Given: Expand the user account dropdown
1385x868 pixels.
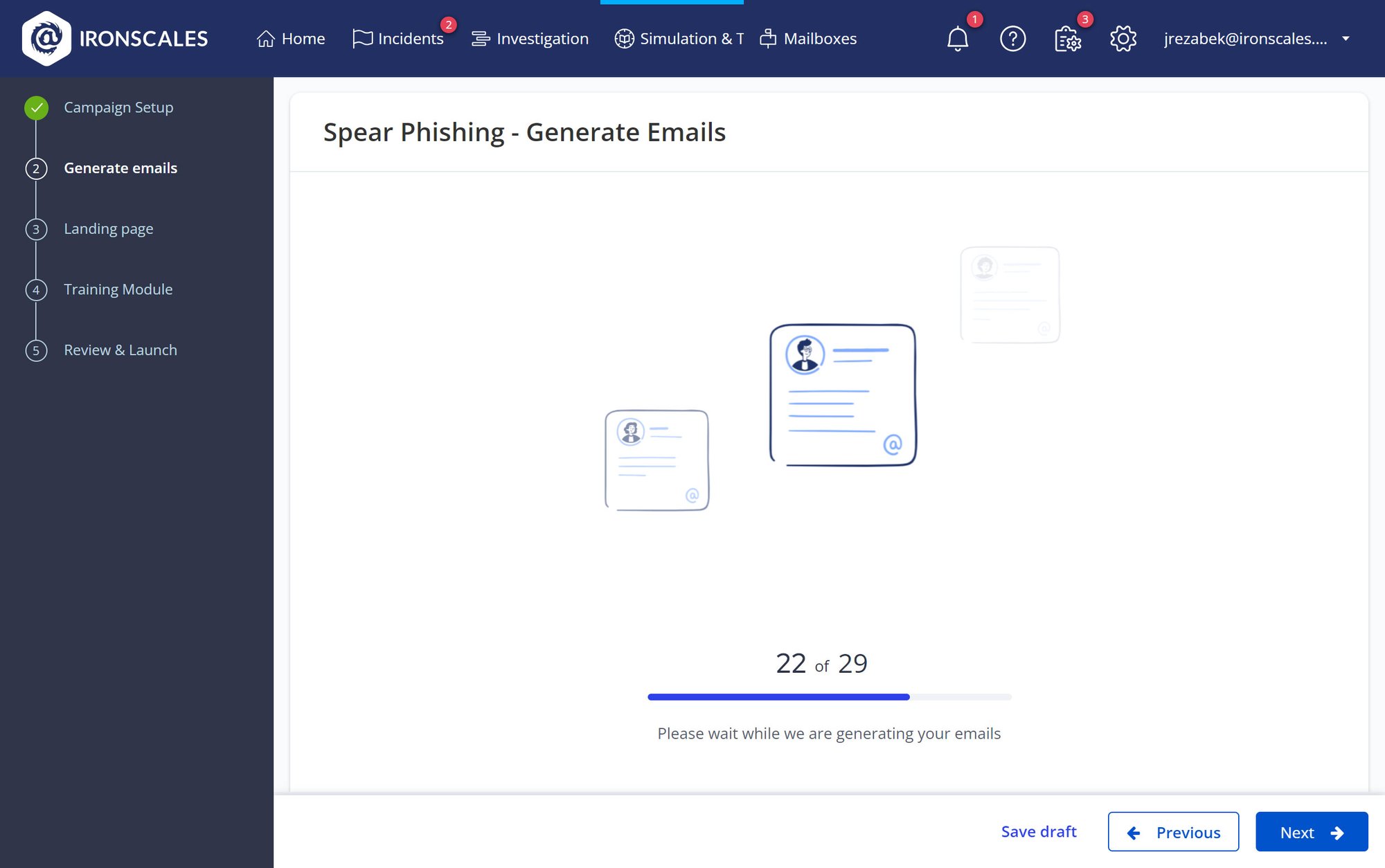Looking at the screenshot, I should 1350,38.
